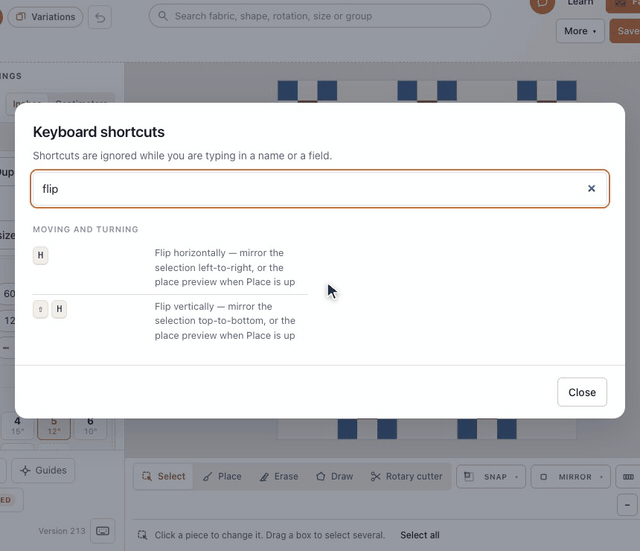640x551 pixels.
Task: Click the Flip horizontally description text
Action: click(224, 267)
